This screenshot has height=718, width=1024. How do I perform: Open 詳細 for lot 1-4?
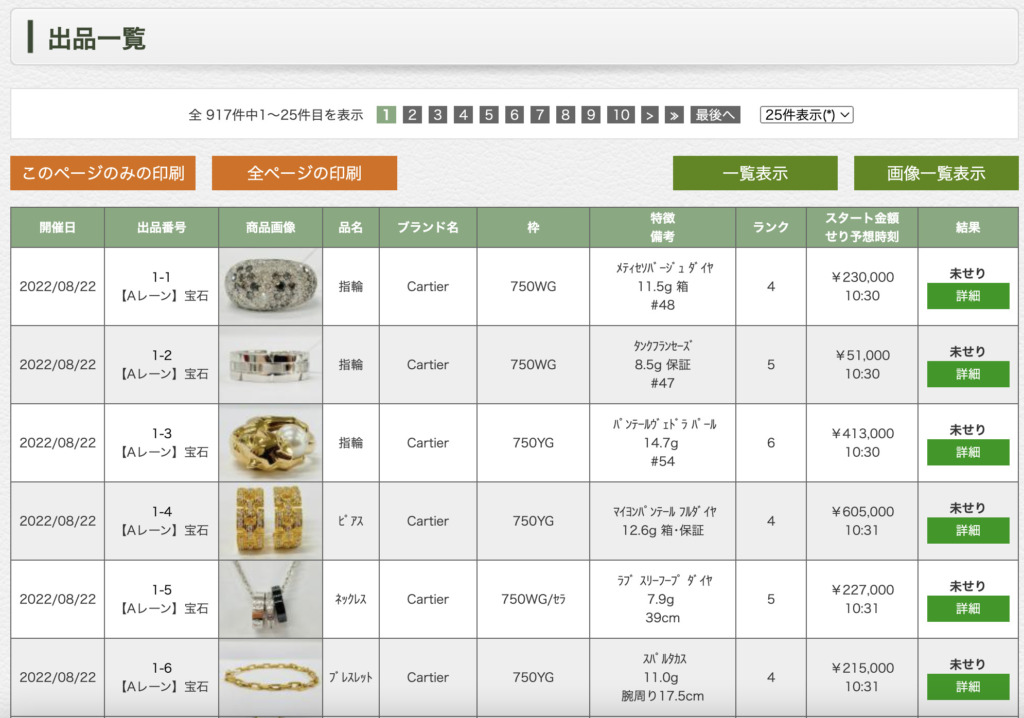point(968,530)
